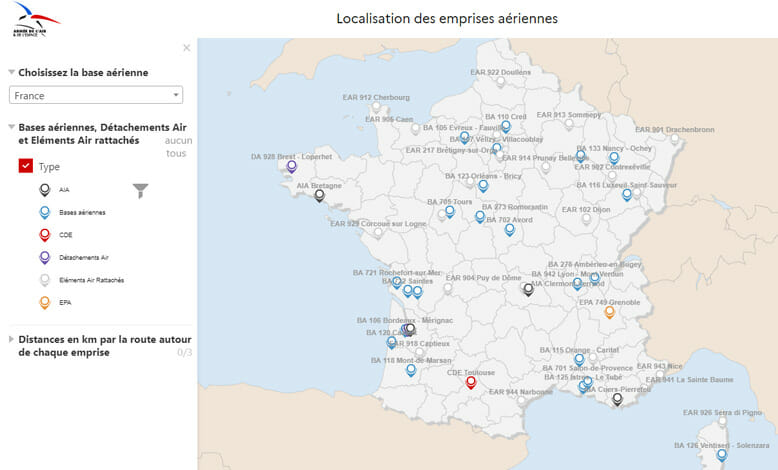Click the BA 126 Ventiseri - Solenzara marker
778x470 pixels.
pos(722,455)
